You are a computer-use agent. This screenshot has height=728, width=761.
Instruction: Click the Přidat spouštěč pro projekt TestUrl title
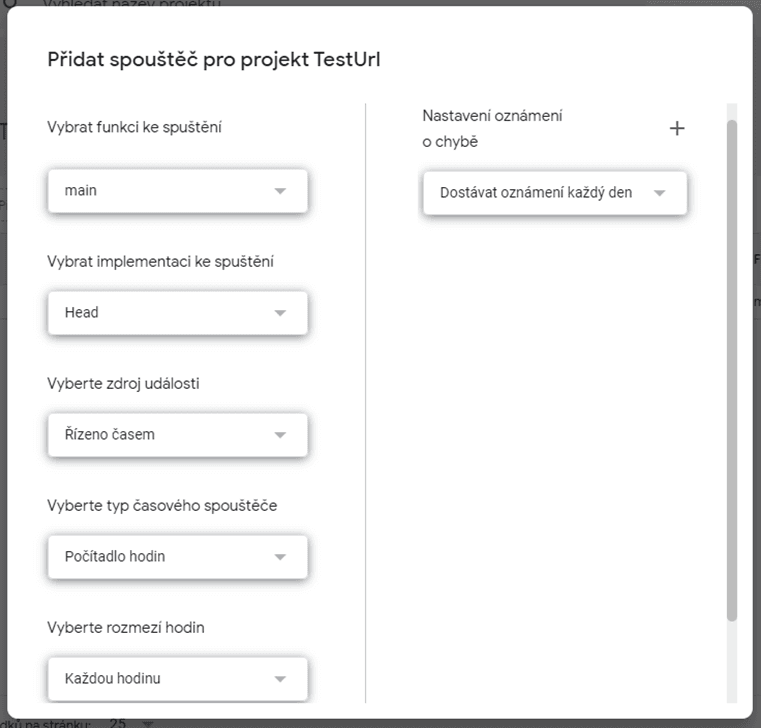click(x=214, y=60)
